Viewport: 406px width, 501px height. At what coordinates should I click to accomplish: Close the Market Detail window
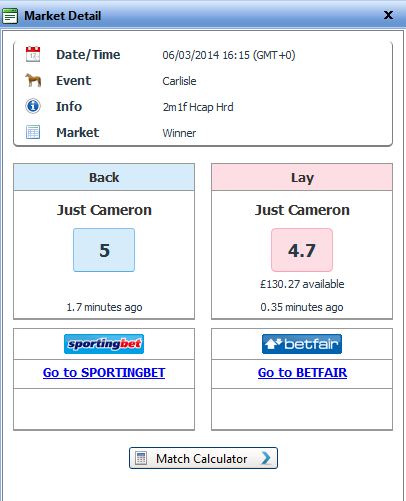[x=388, y=15]
